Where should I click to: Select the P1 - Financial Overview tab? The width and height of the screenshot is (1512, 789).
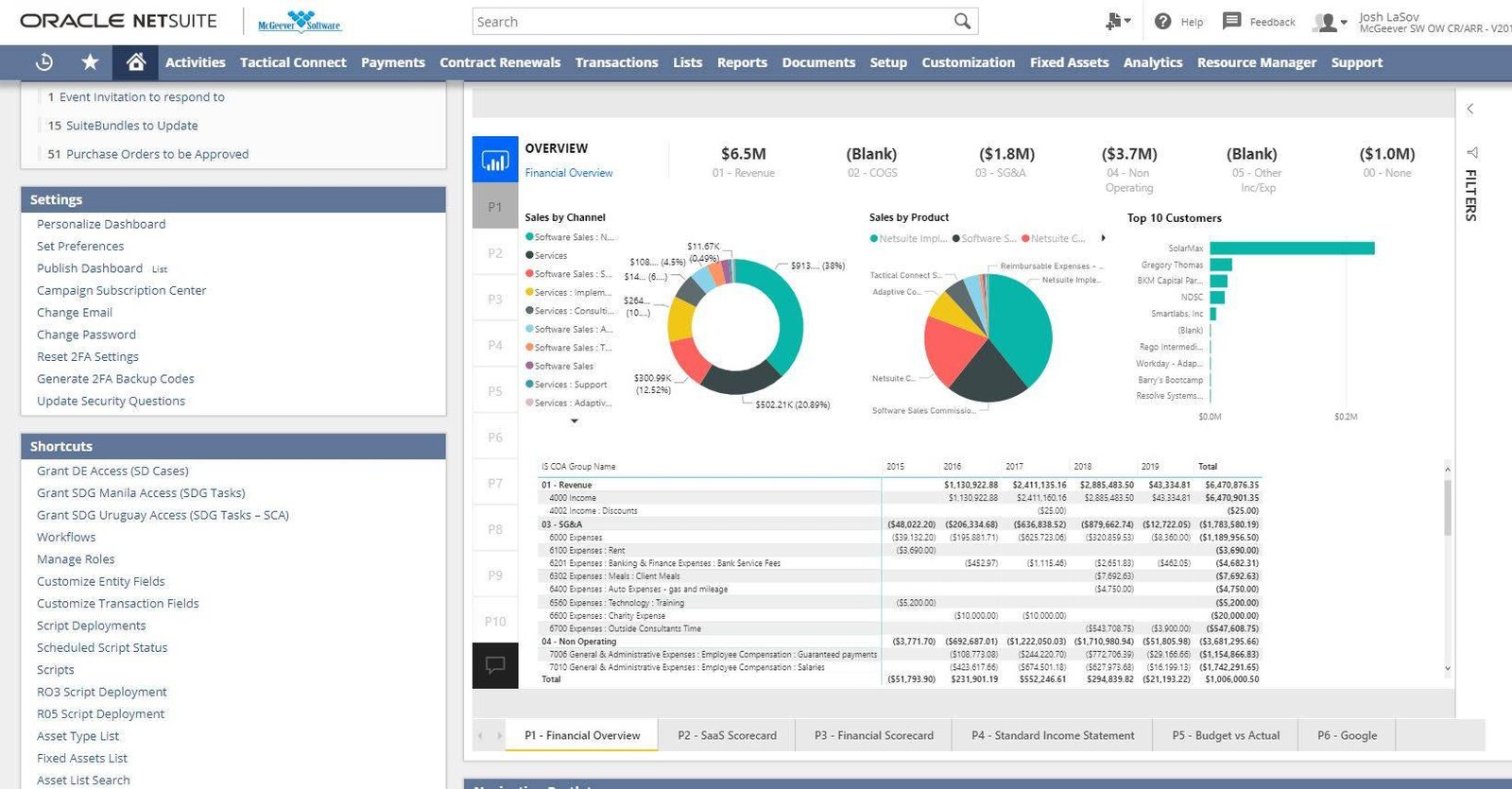click(x=582, y=735)
